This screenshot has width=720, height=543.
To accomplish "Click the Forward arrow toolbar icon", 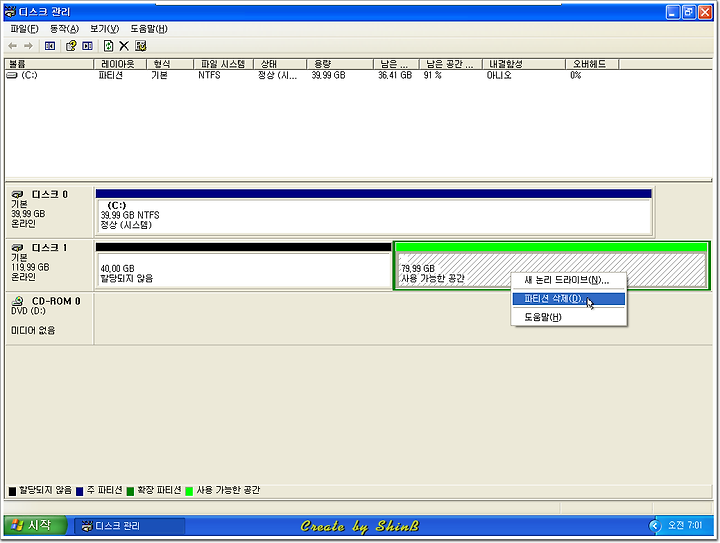I will [28, 46].
